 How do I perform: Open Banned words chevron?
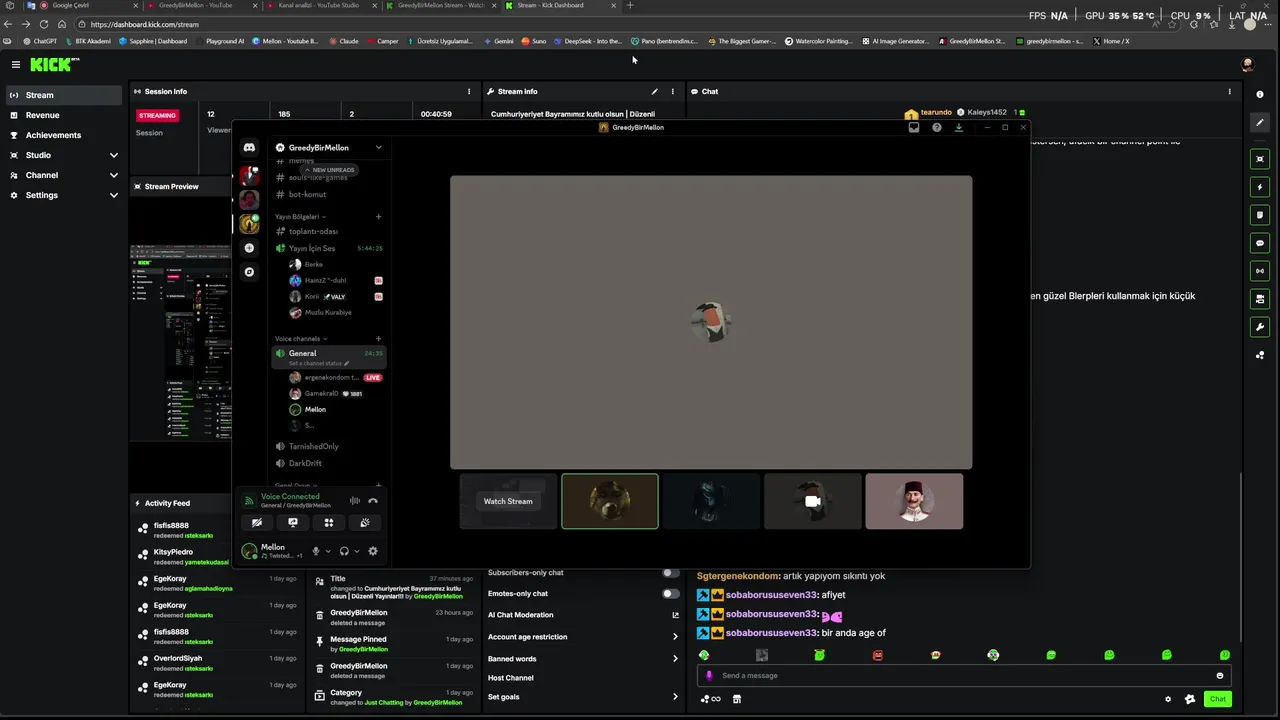675,659
